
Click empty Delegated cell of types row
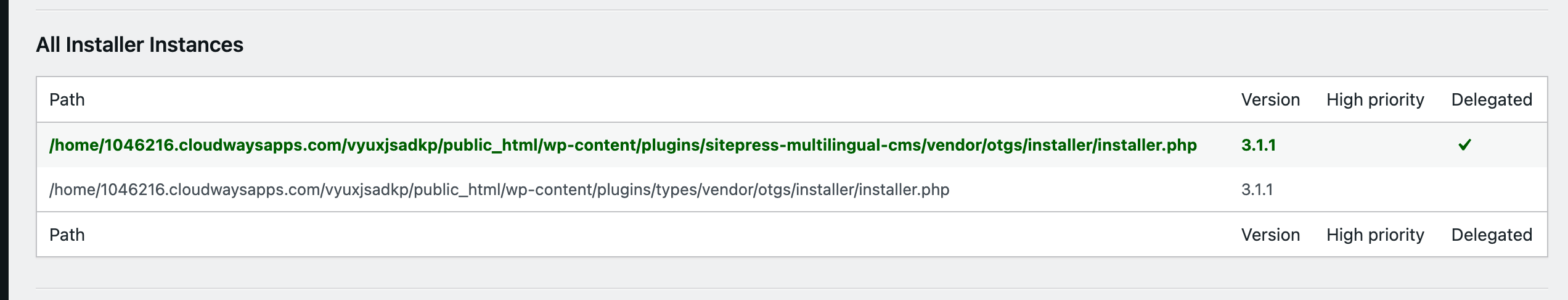(x=1492, y=190)
